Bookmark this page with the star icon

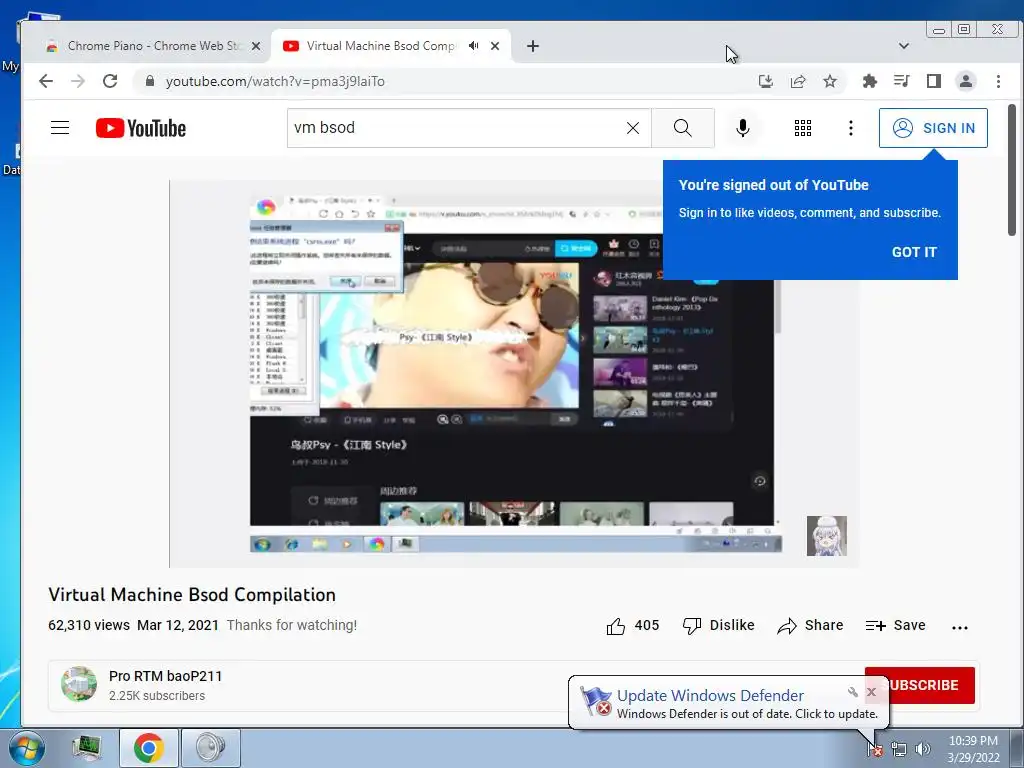click(x=829, y=81)
